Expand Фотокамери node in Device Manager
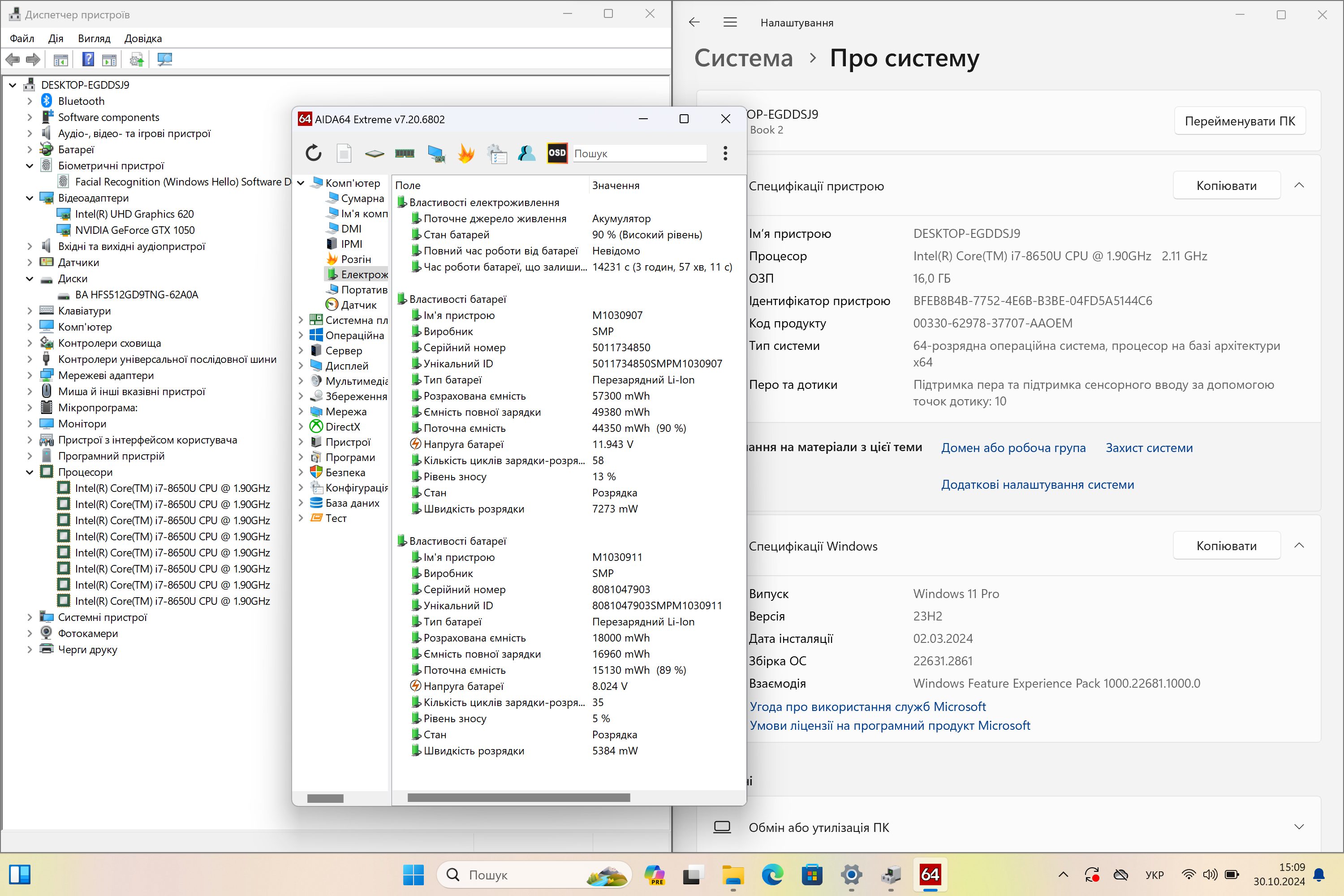 coord(30,633)
